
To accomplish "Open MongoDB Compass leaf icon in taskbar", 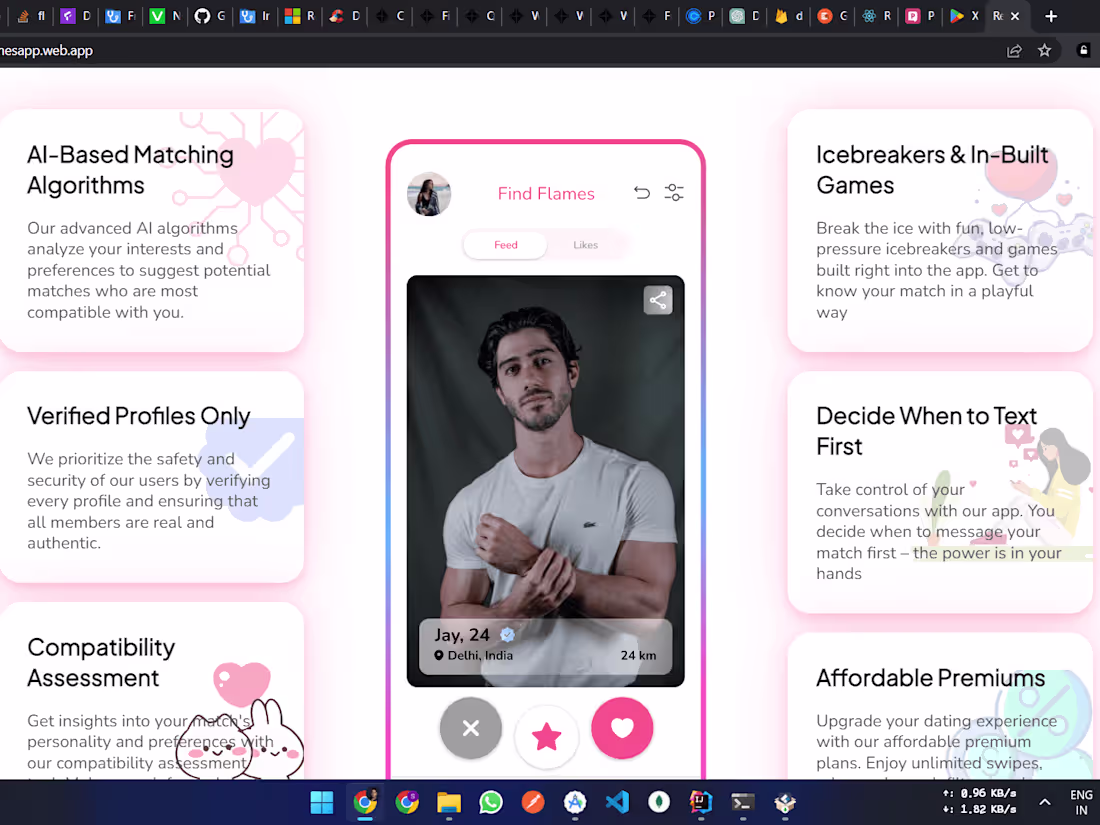I will pos(659,802).
